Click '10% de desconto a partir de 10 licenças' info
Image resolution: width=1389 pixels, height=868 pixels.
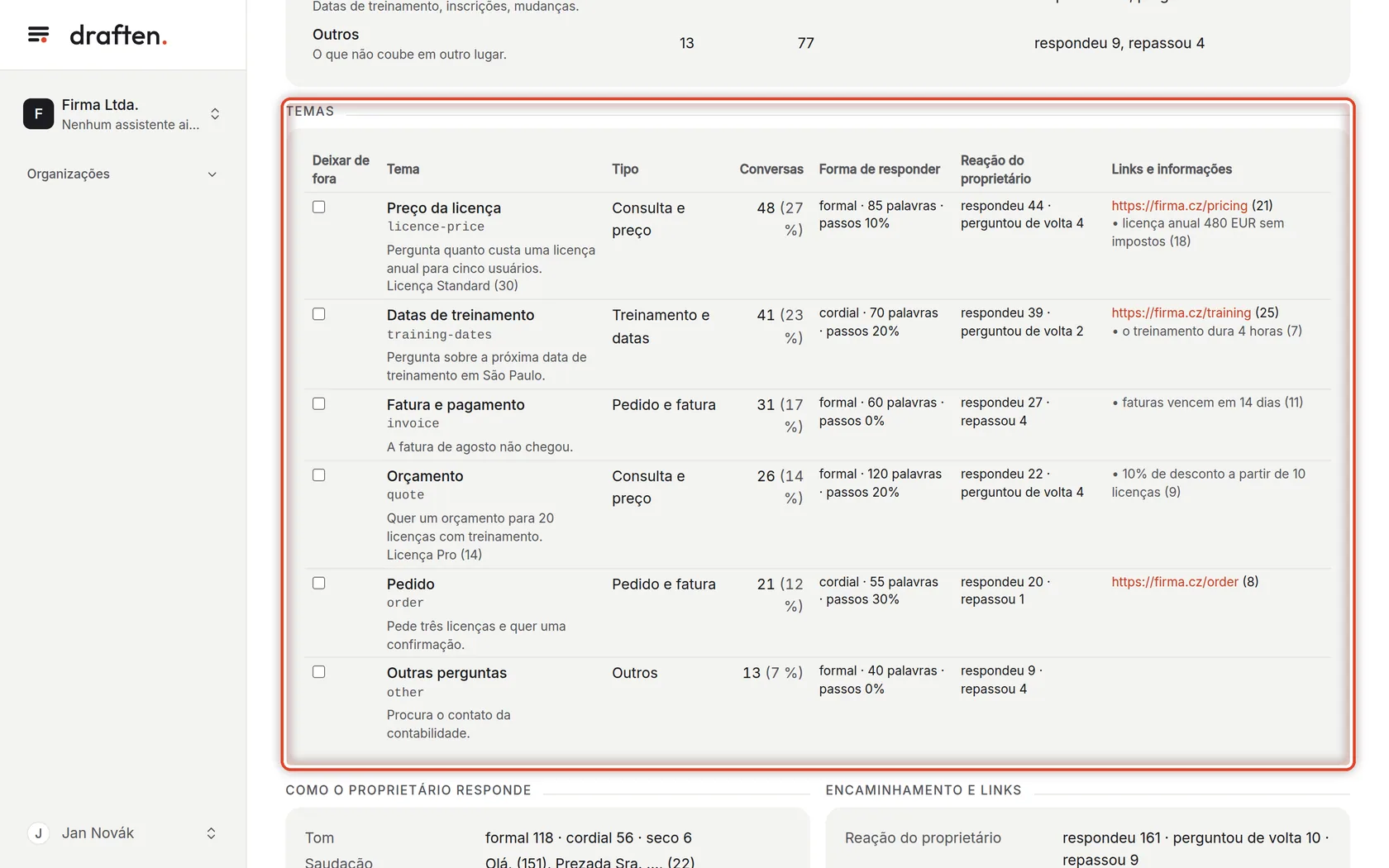click(1208, 484)
